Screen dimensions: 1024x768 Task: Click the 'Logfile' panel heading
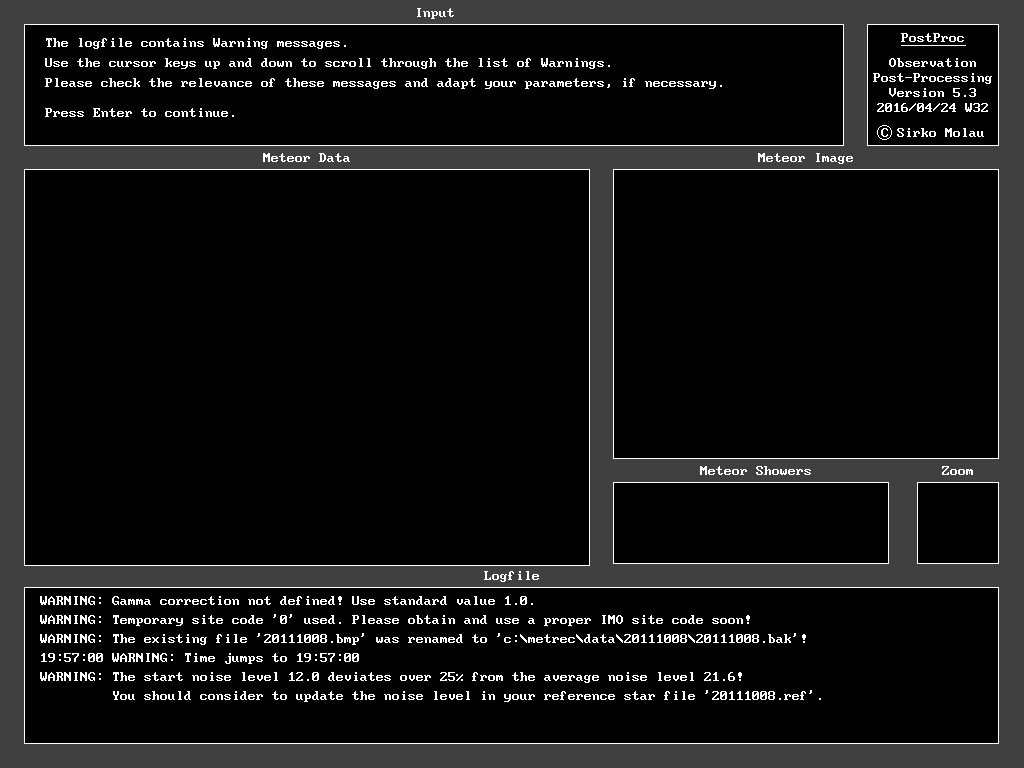pos(511,576)
